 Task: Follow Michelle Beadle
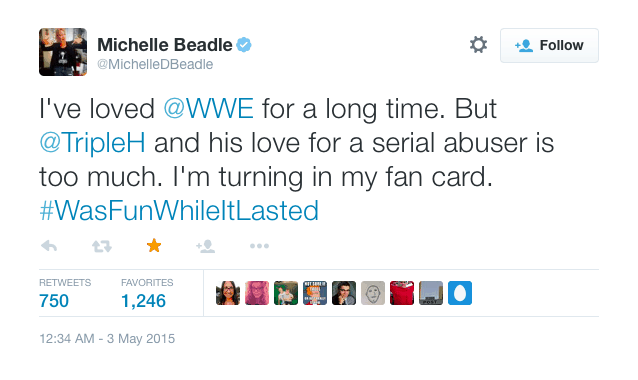(549, 45)
